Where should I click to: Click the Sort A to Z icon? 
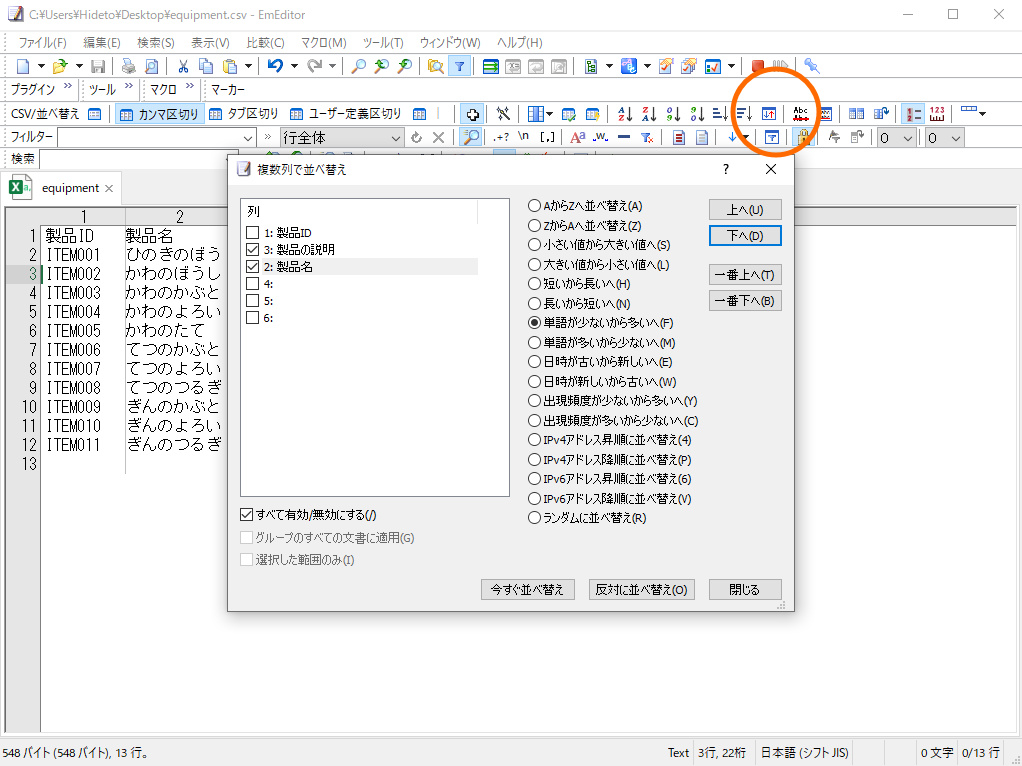[x=625, y=114]
